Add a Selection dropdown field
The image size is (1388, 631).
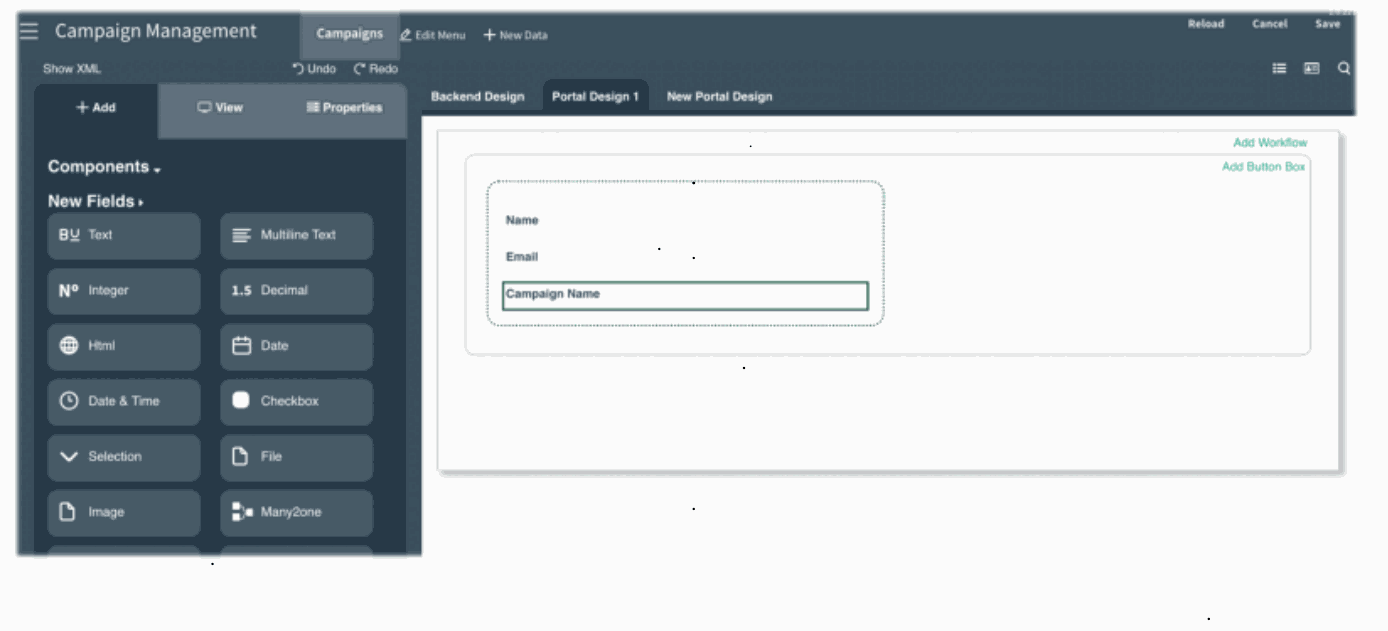point(124,457)
